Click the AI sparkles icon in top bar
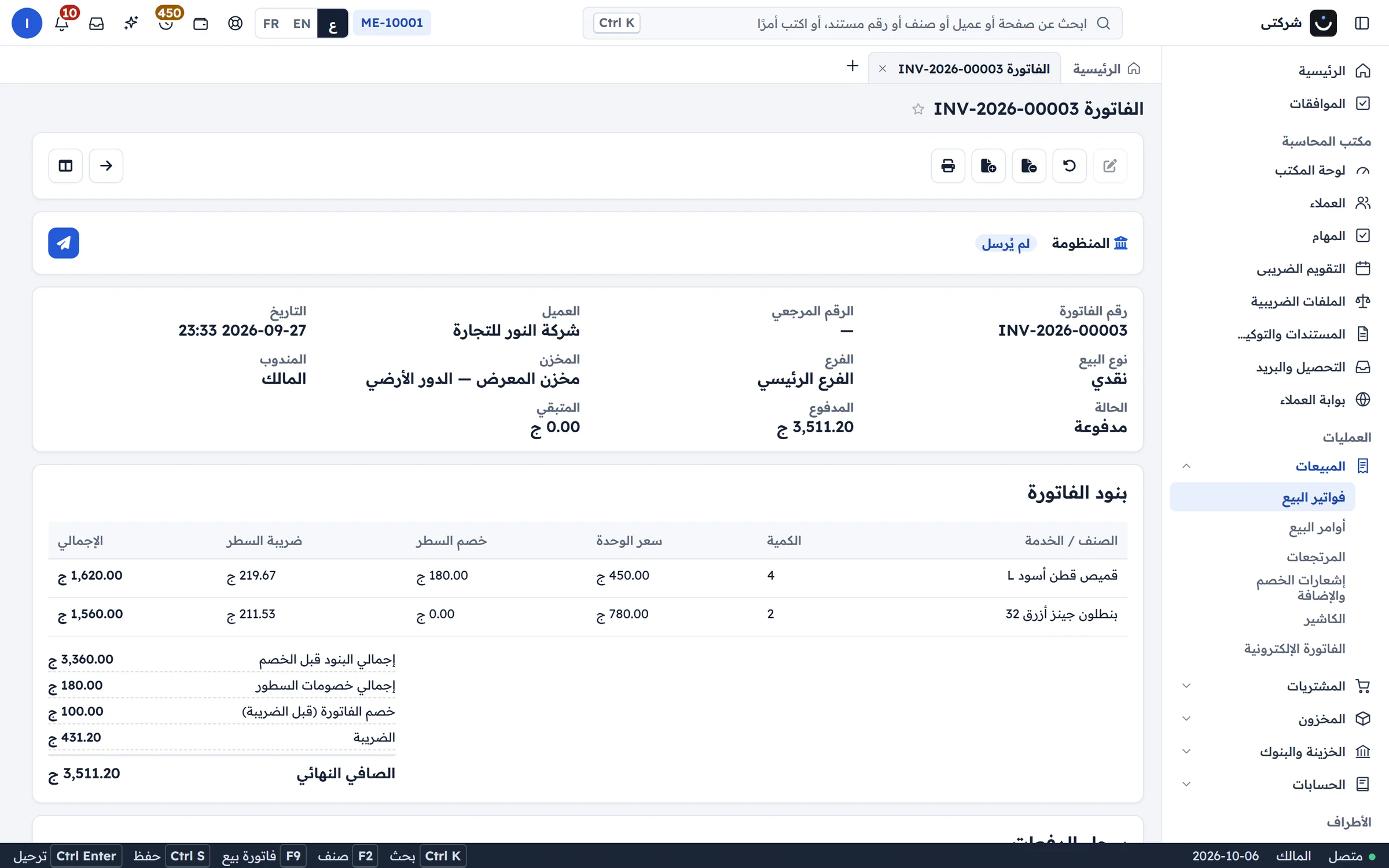1389x868 pixels. (131, 23)
